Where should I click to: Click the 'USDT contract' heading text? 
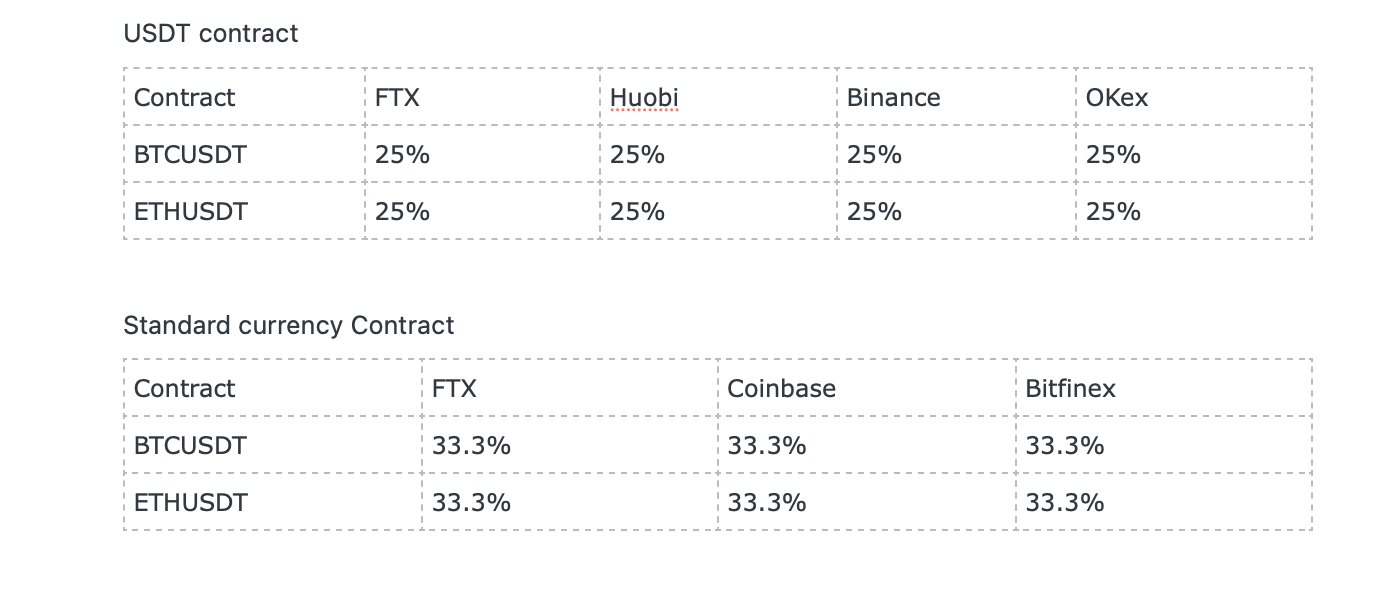210,33
